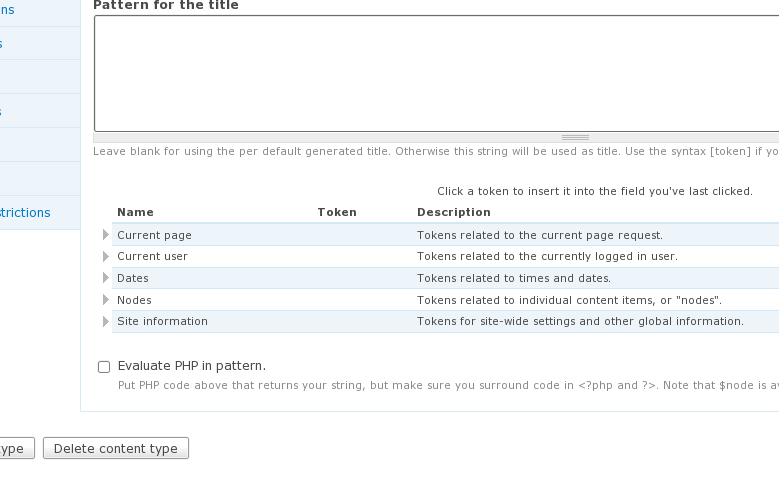779x492 pixels.
Task: Click the Name column header
Action: pyautogui.click(x=135, y=212)
